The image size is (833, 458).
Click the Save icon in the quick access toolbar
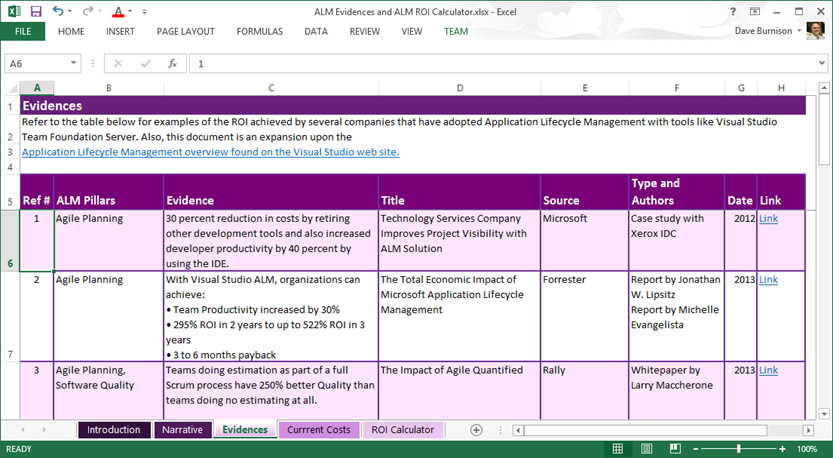click(x=36, y=12)
